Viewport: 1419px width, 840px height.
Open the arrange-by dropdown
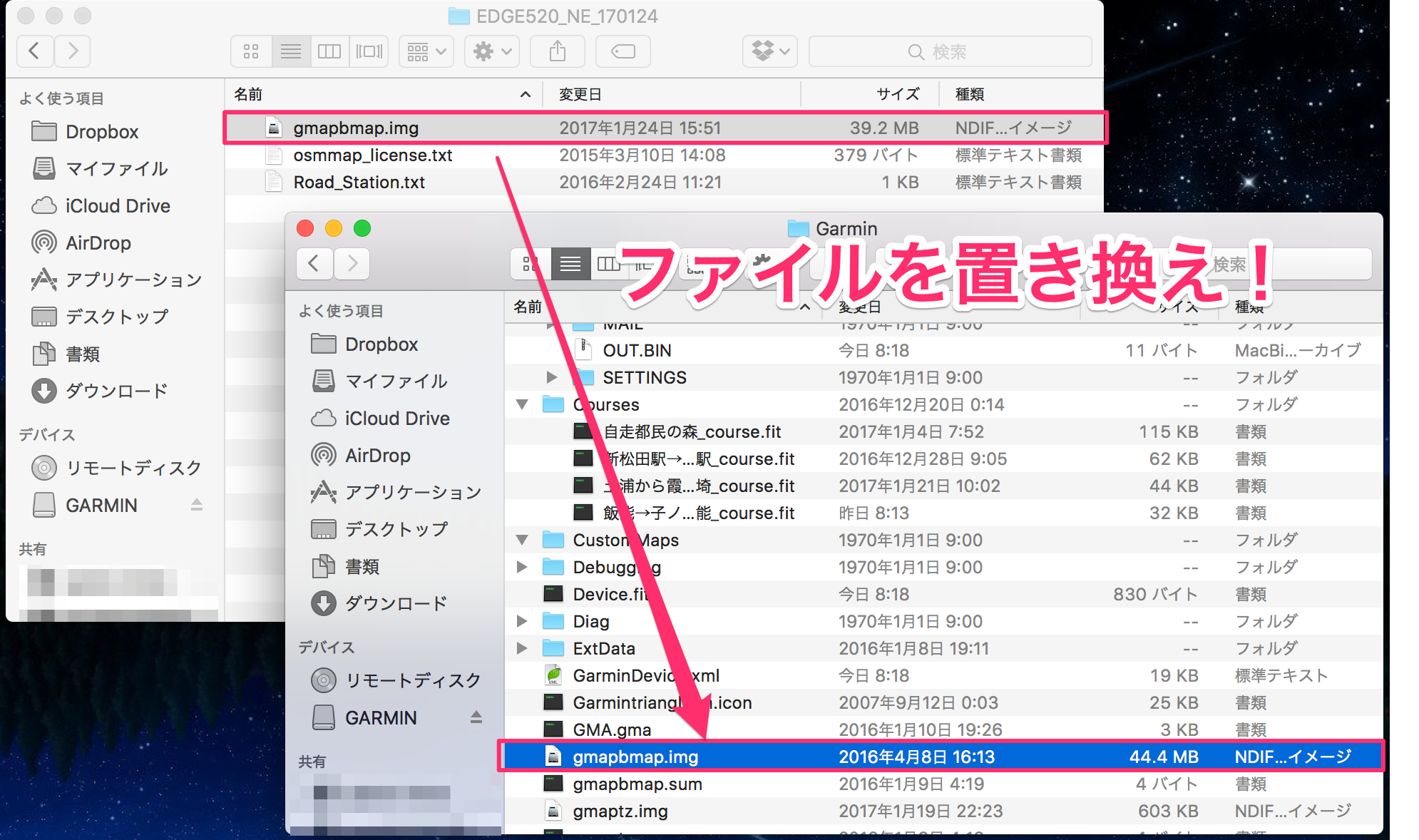click(x=426, y=51)
